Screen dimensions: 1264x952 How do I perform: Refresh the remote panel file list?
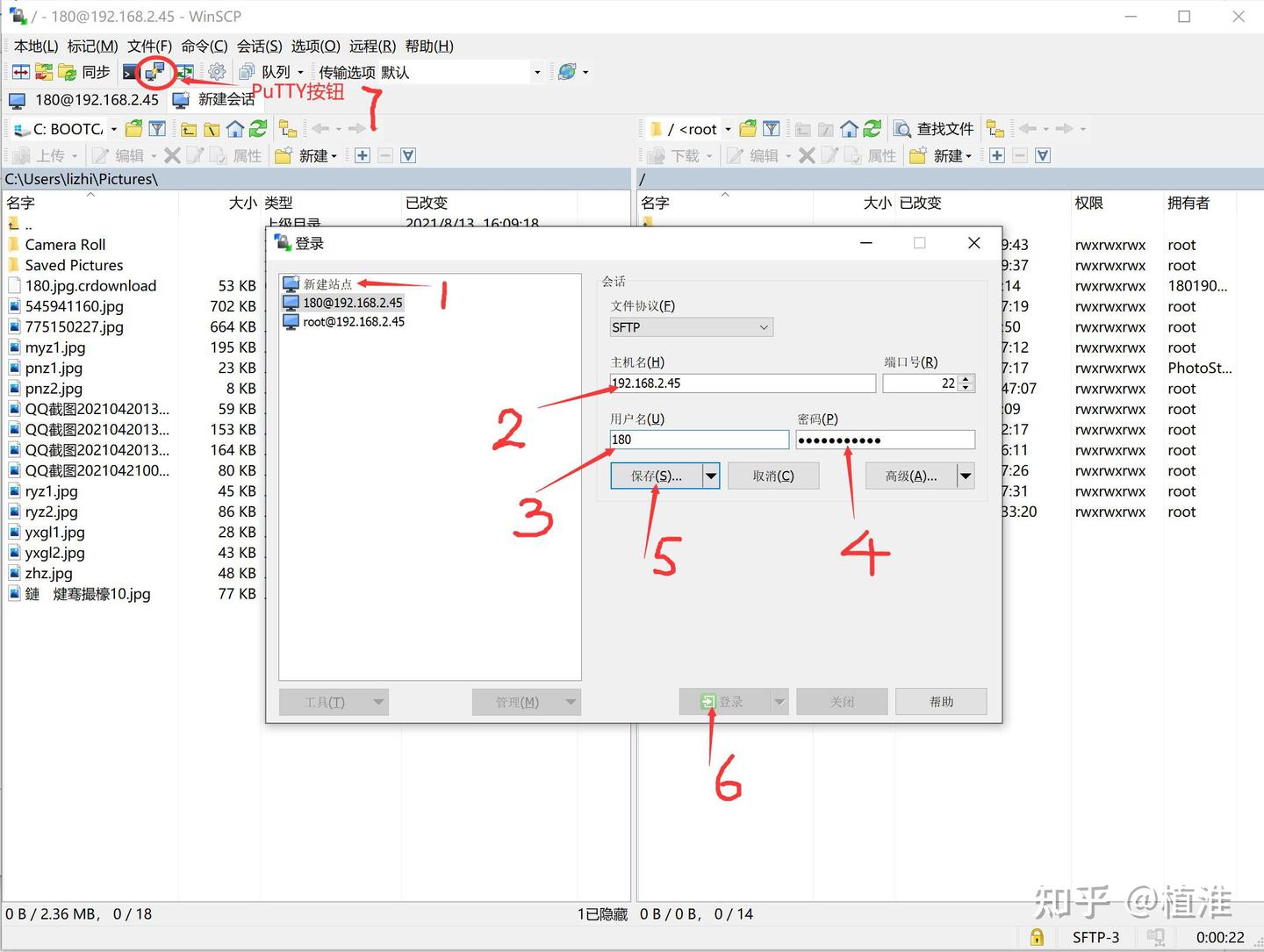pyautogui.click(x=872, y=129)
